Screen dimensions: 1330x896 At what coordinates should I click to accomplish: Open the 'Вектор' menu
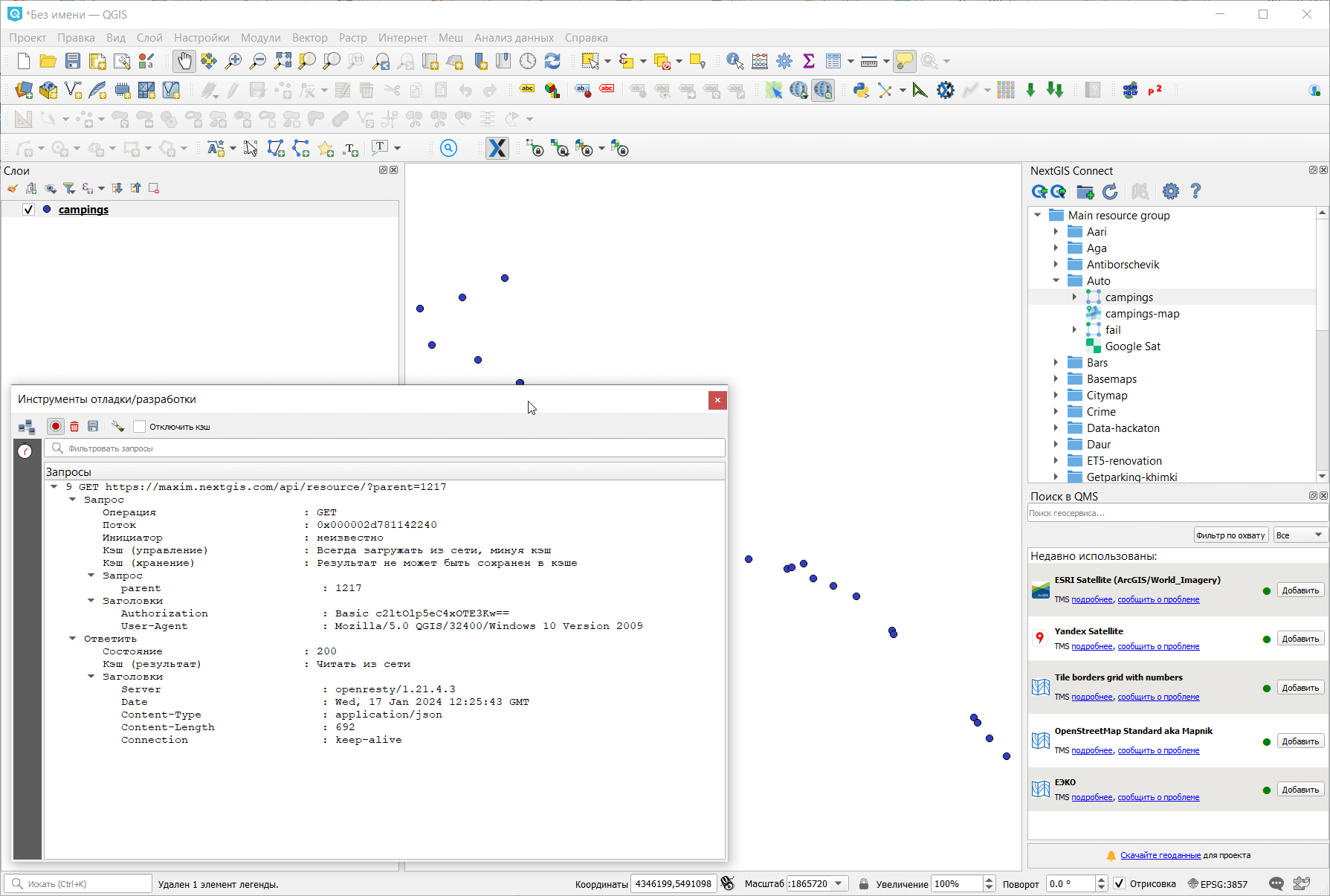[x=309, y=38]
